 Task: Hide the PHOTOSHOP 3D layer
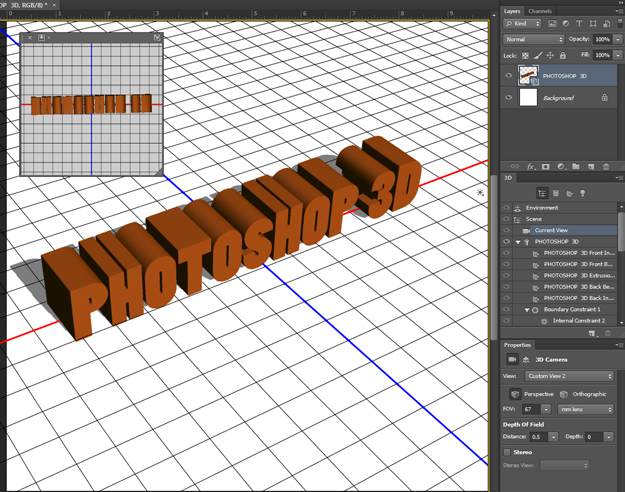pyautogui.click(x=508, y=76)
